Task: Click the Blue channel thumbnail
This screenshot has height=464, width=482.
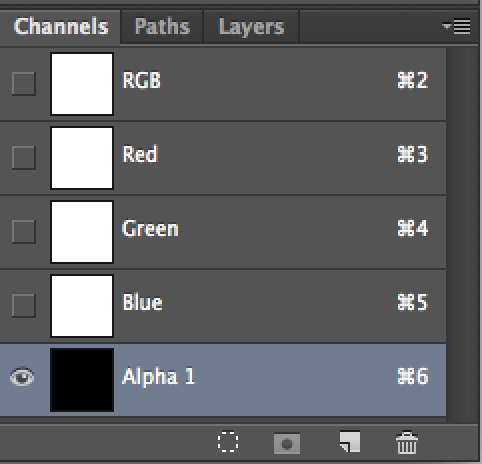Action: tap(82, 306)
